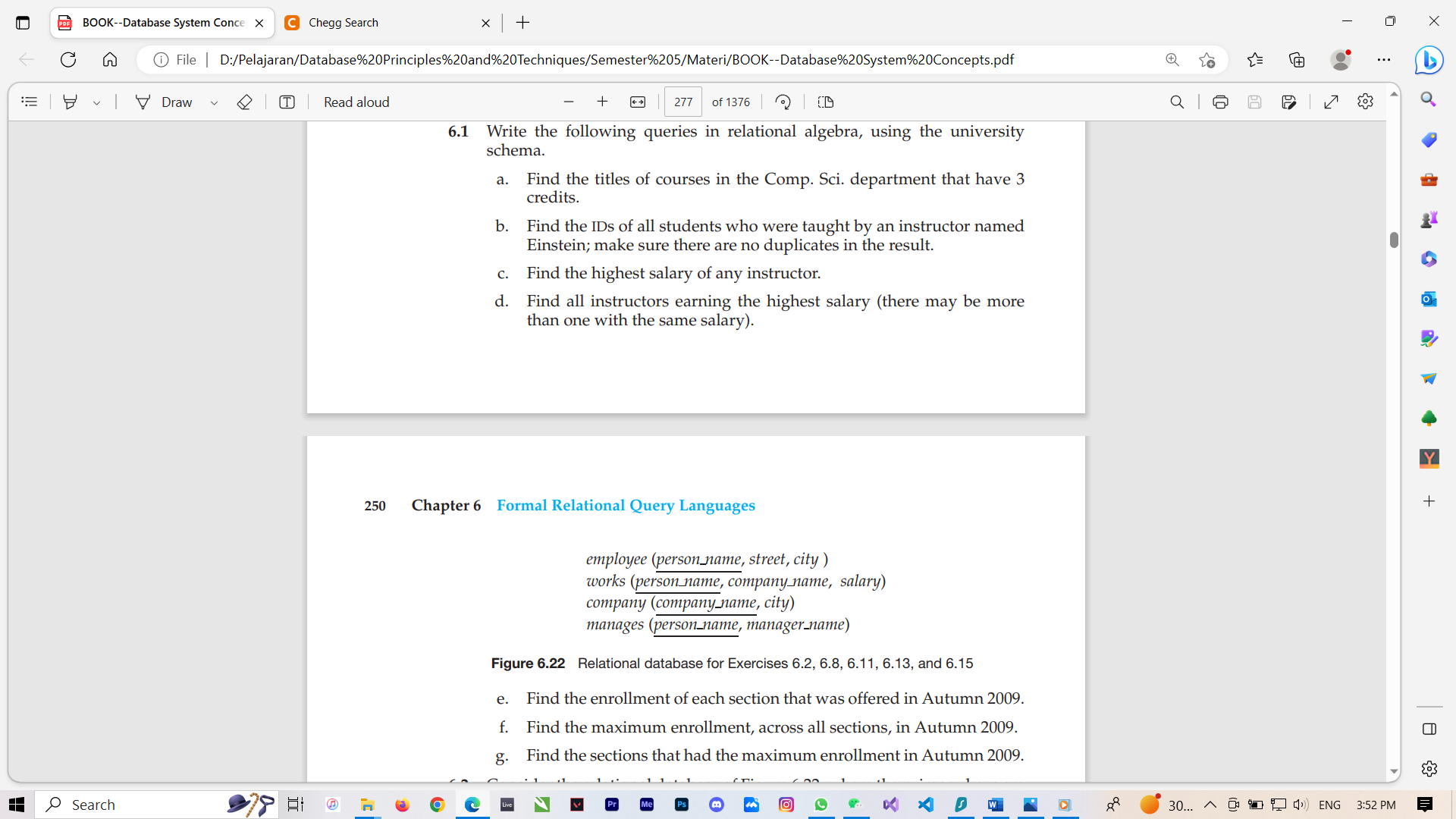The width and height of the screenshot is (1456, 819).
Task: Expand the page navigation input field
Action: tap(684, 101)
